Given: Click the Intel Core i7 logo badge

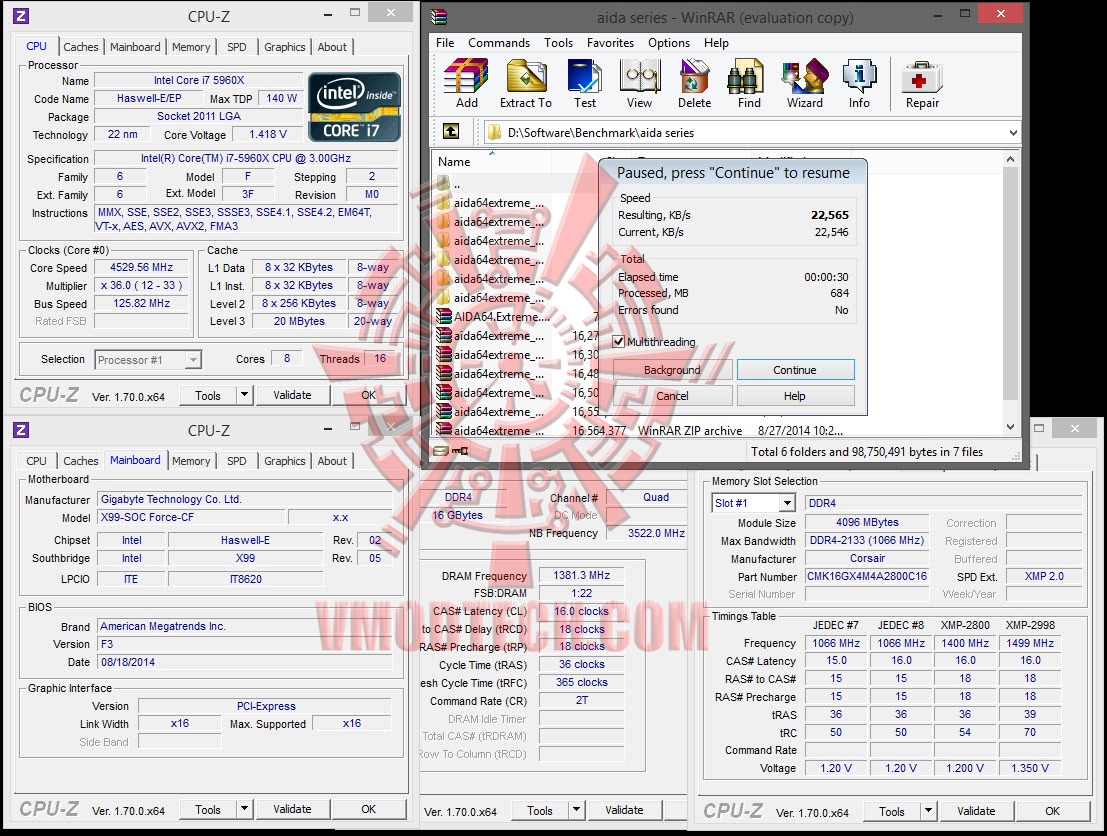Looking at the screenshot, I should point(354,107).
